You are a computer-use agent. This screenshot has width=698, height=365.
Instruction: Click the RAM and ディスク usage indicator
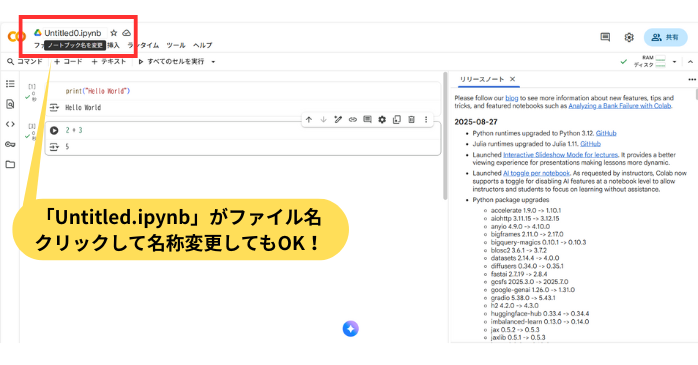coord(649,61)
